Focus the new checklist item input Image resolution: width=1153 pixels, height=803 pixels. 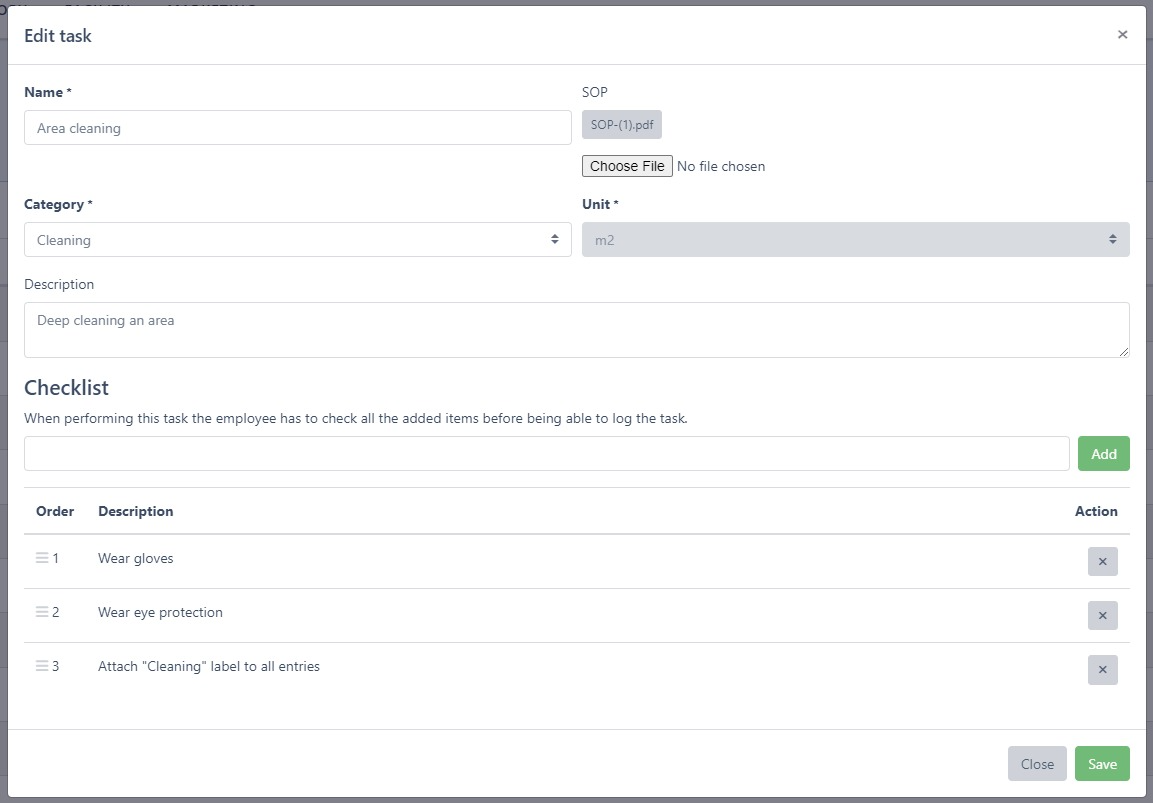pyautogui.click(x=546, y=454)
